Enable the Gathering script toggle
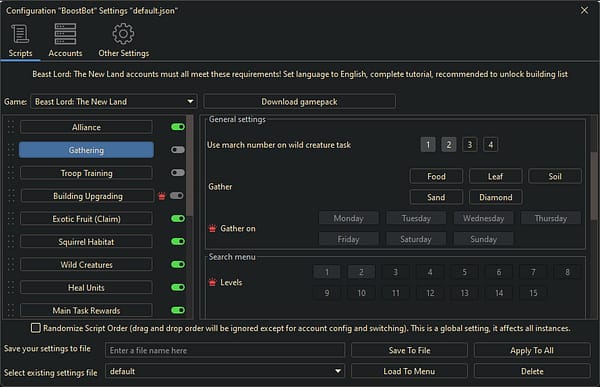Viewport: 600px width, 387px height. 178,150
